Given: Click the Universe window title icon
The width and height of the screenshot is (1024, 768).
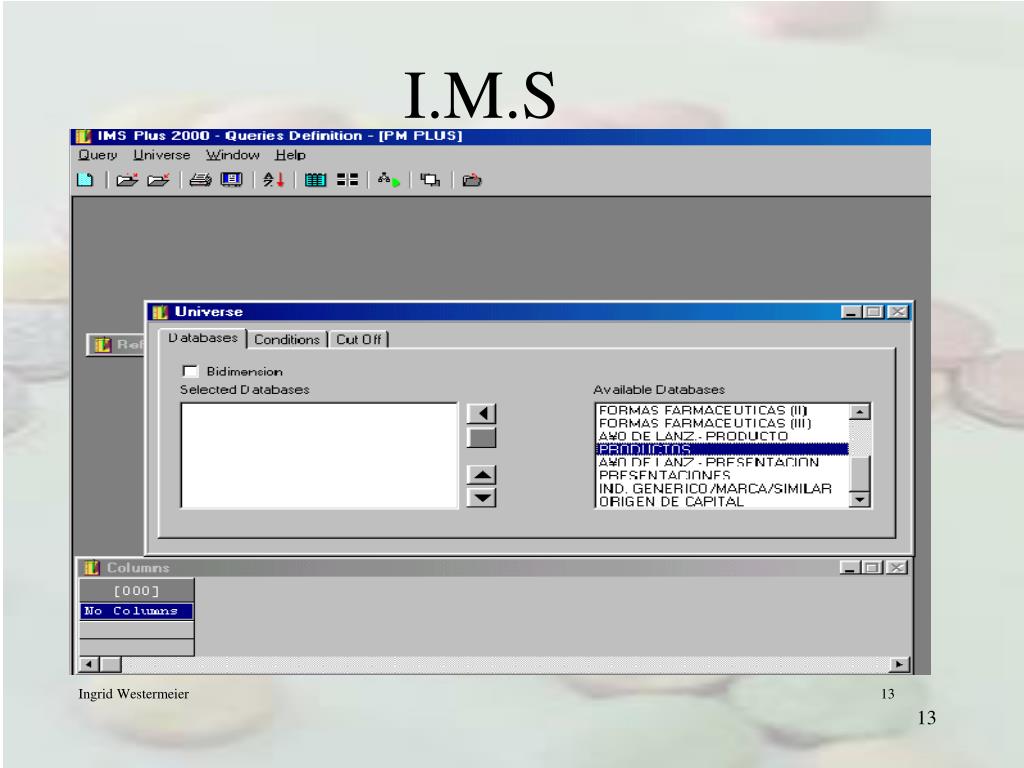Looking at the screenshot, I should [160, 312].
